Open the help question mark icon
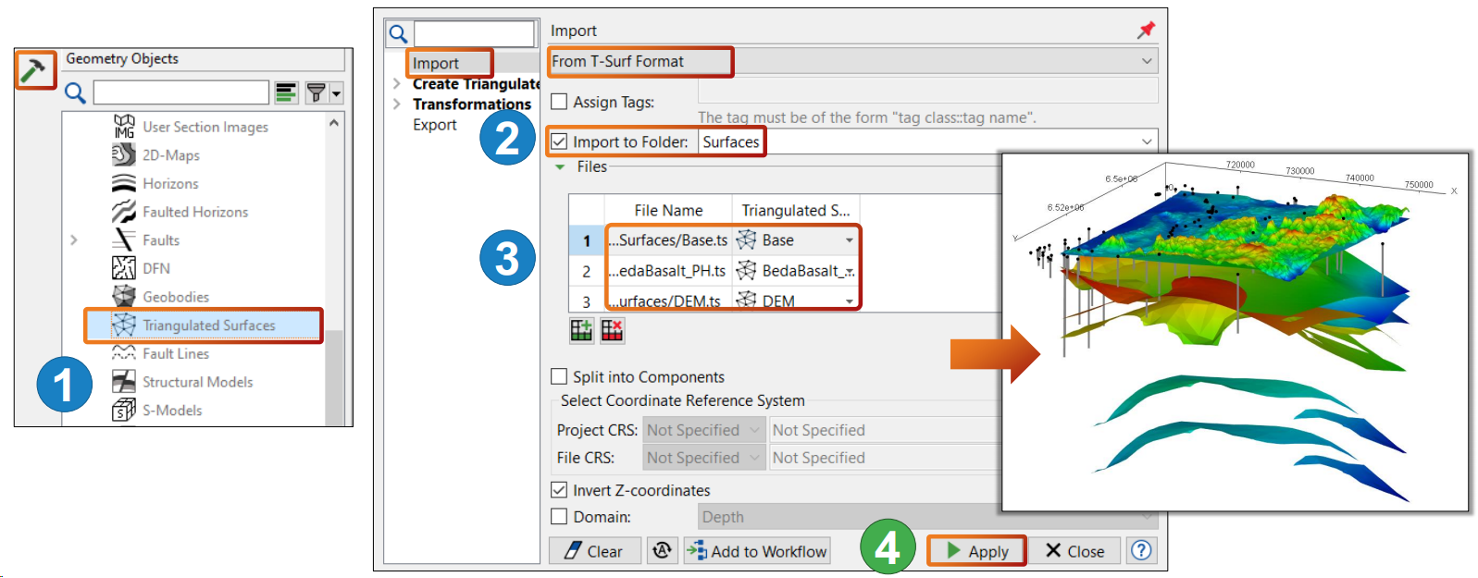1478x578 pixels. [1141, 550]
